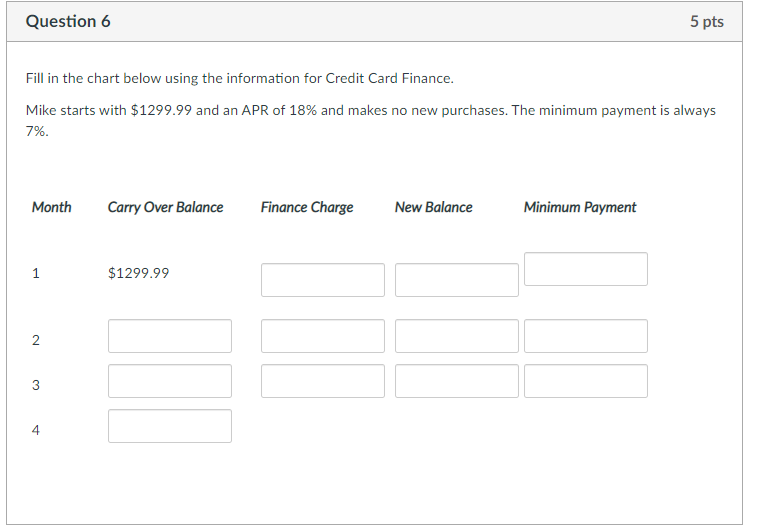Screen dimensions: 784x527
Task: Click Month 3 Finance Charge input field
Action: click(322, 381)
